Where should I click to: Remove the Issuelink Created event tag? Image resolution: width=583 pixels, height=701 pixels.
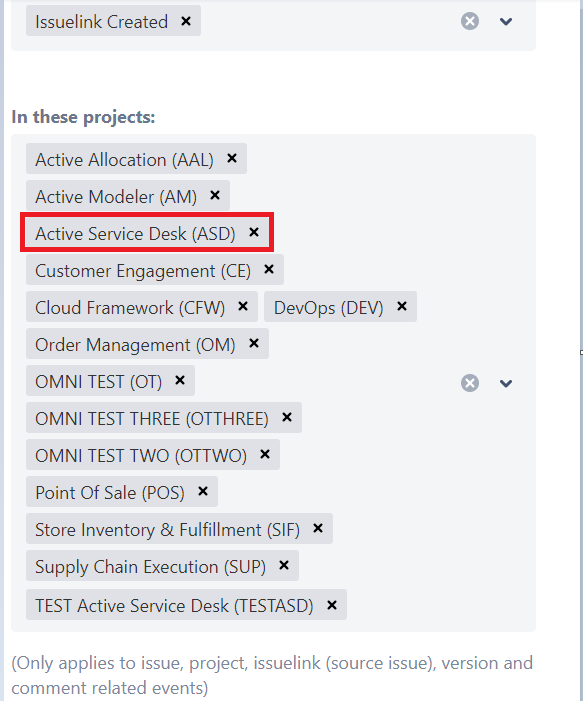point(186,21)
